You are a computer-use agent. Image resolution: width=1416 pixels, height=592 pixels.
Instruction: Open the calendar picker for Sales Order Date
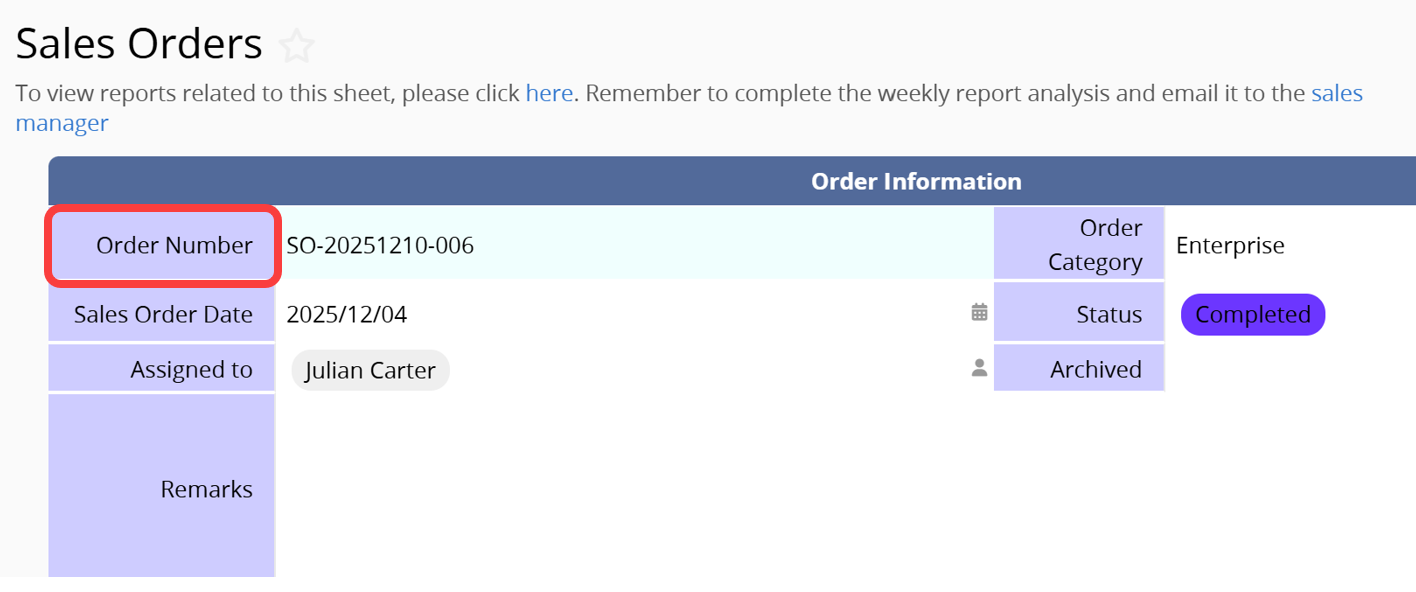[979, 313]
